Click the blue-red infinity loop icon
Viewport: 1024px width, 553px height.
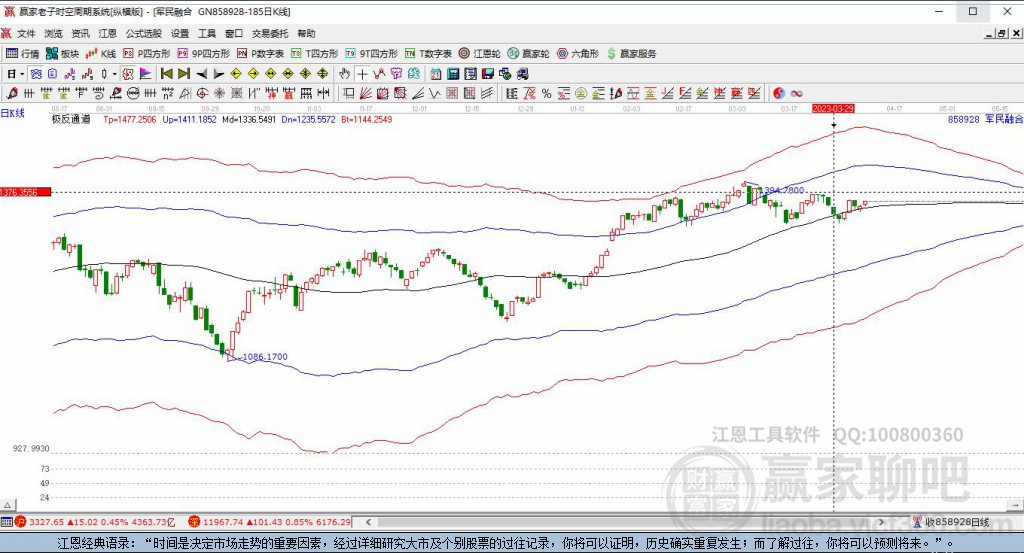(x=796, y=93)
